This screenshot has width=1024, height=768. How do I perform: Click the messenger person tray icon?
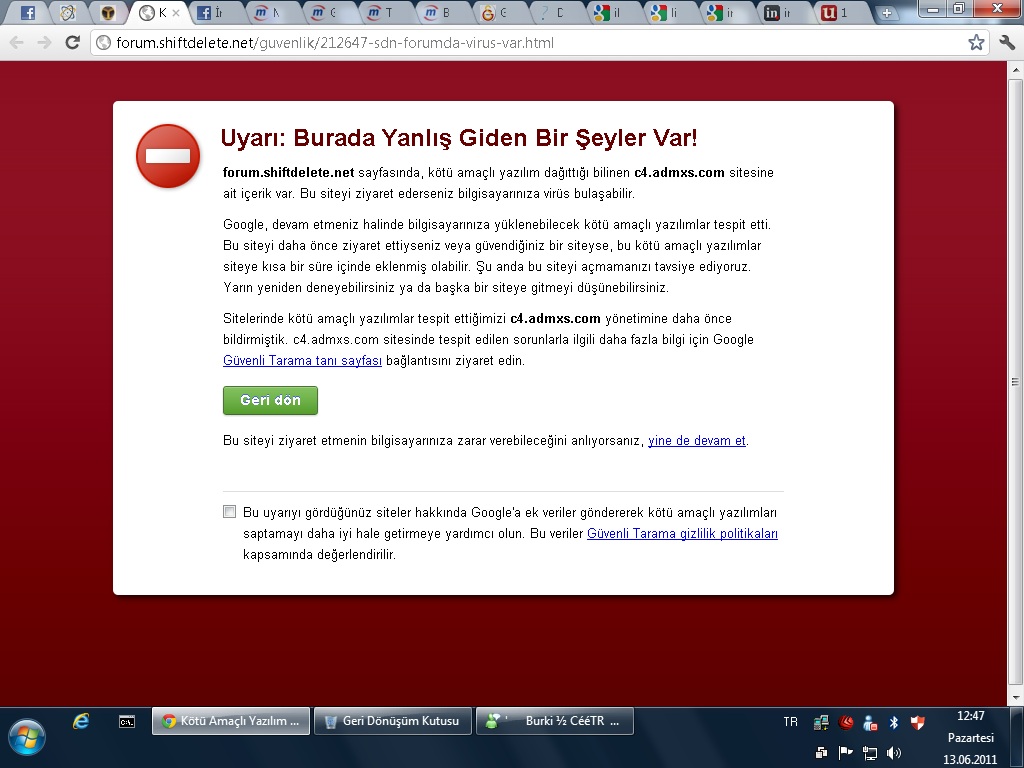[x=870, y=722]
